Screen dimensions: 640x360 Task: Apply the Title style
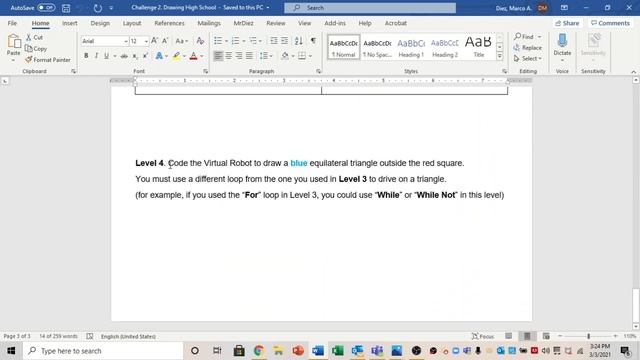[478, 47]
